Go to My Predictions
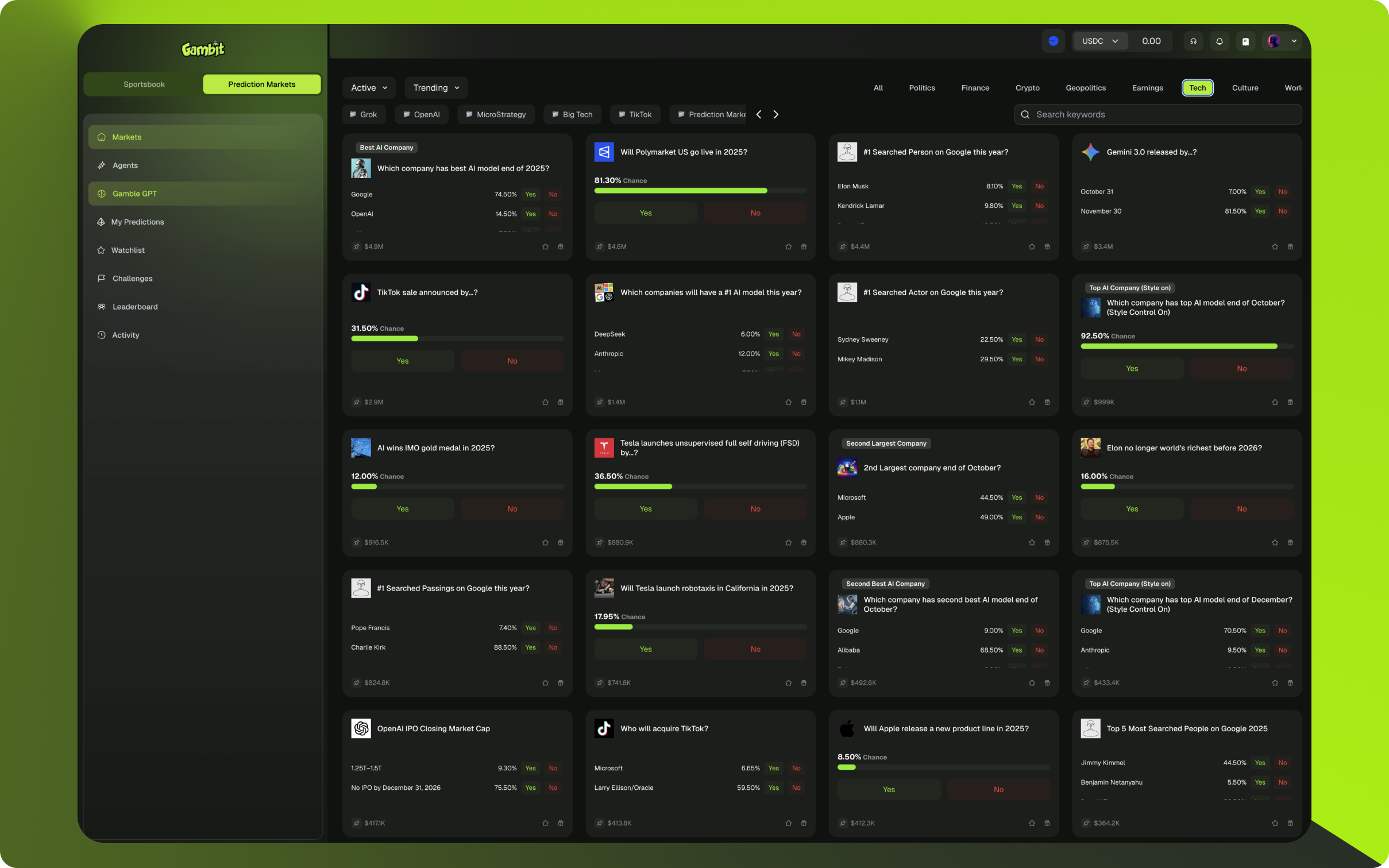Viewport: 1389px width, 868px height. pos(203,222)
